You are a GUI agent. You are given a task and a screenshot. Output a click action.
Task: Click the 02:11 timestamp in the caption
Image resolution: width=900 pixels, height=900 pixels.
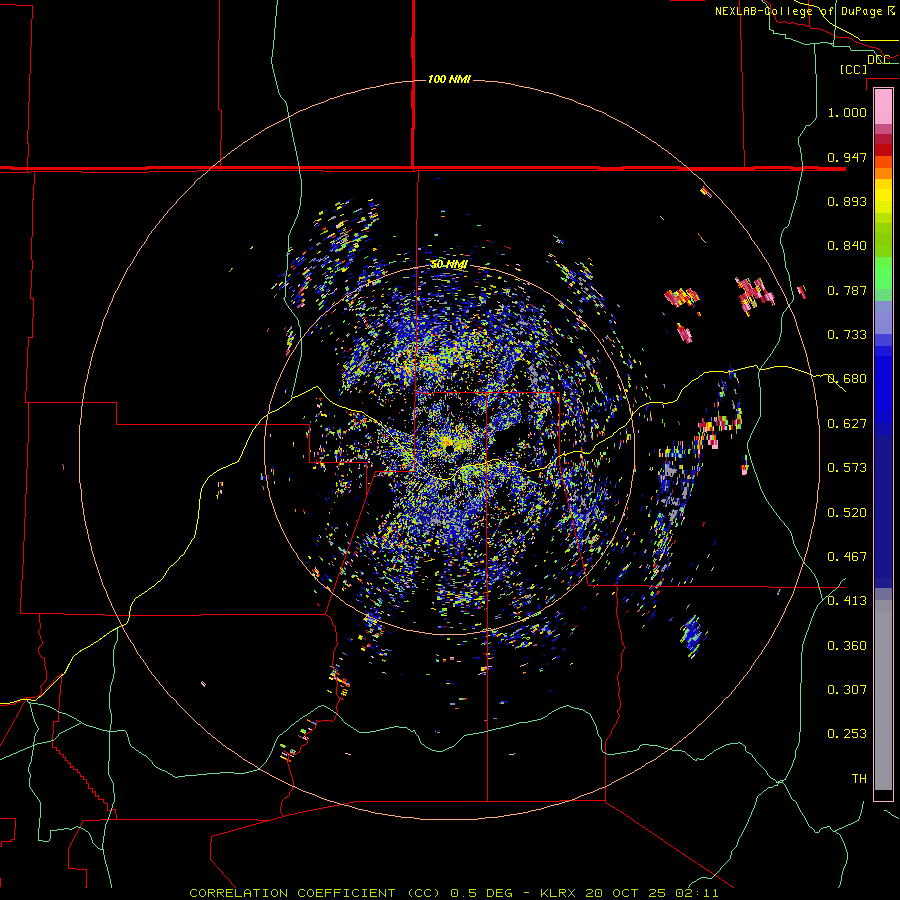click(x=697, y=893)
